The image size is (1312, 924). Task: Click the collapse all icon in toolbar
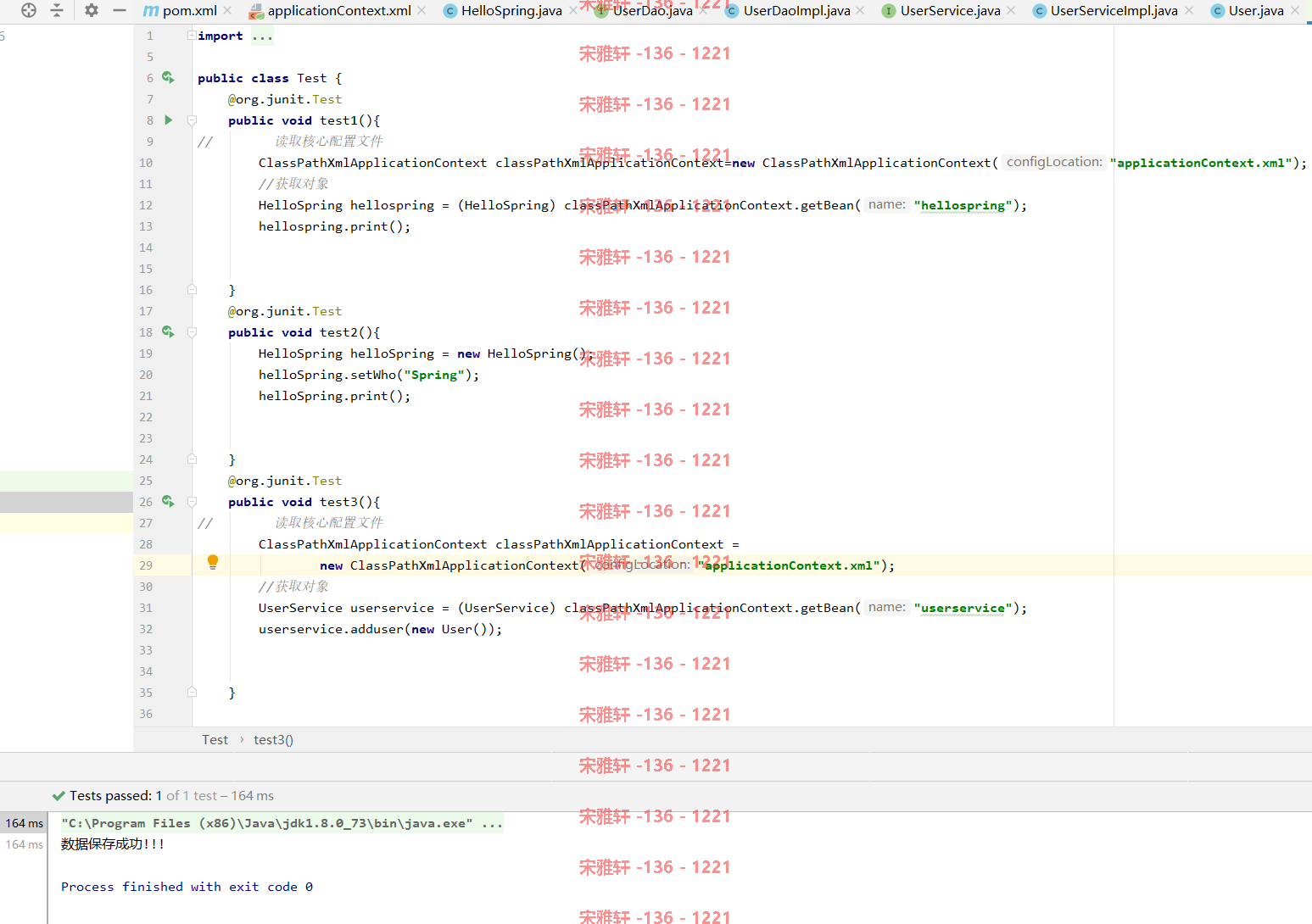[x=57, y=10]
